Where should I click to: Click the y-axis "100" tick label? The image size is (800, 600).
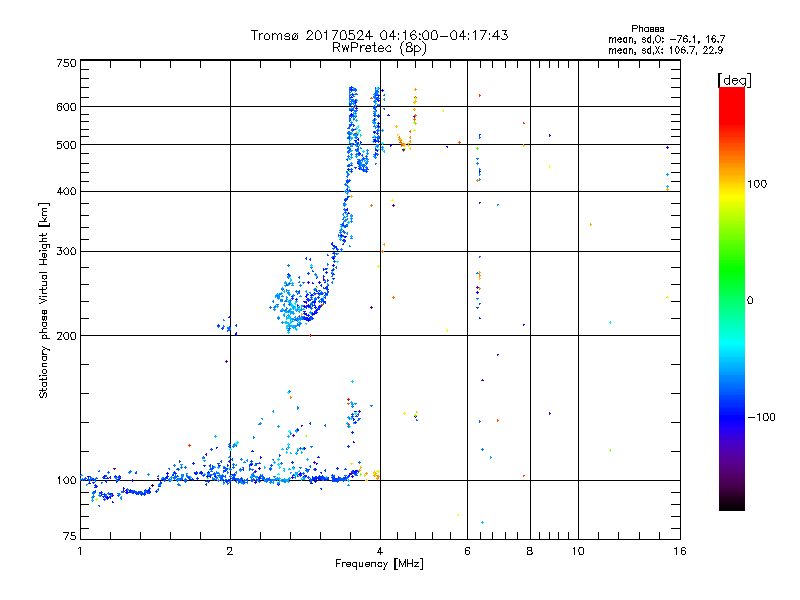(66, 481)
